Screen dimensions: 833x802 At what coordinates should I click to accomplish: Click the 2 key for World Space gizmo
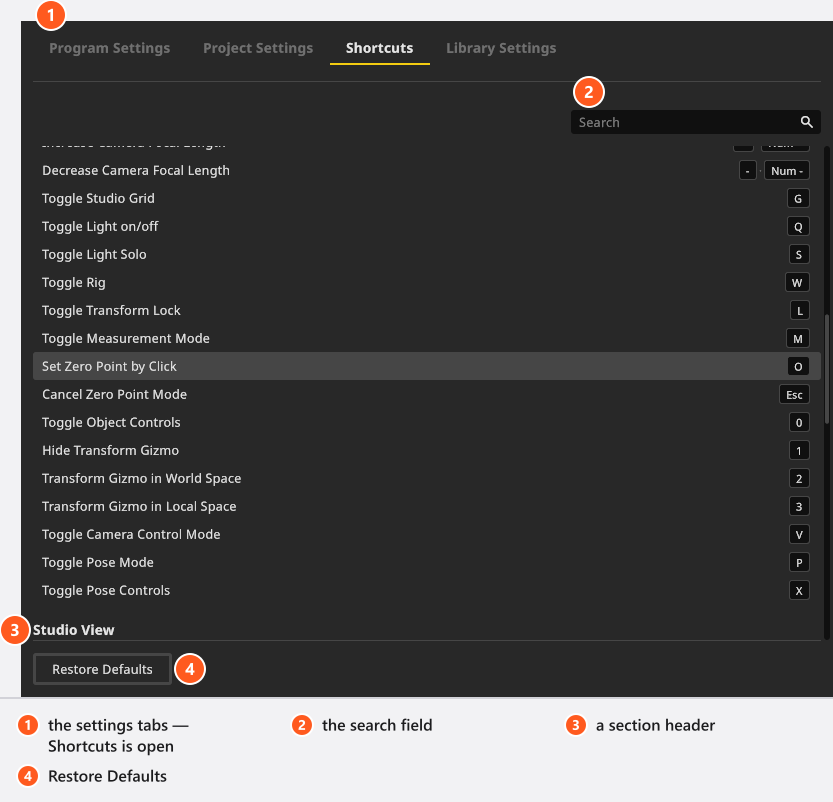click(799, 479)
